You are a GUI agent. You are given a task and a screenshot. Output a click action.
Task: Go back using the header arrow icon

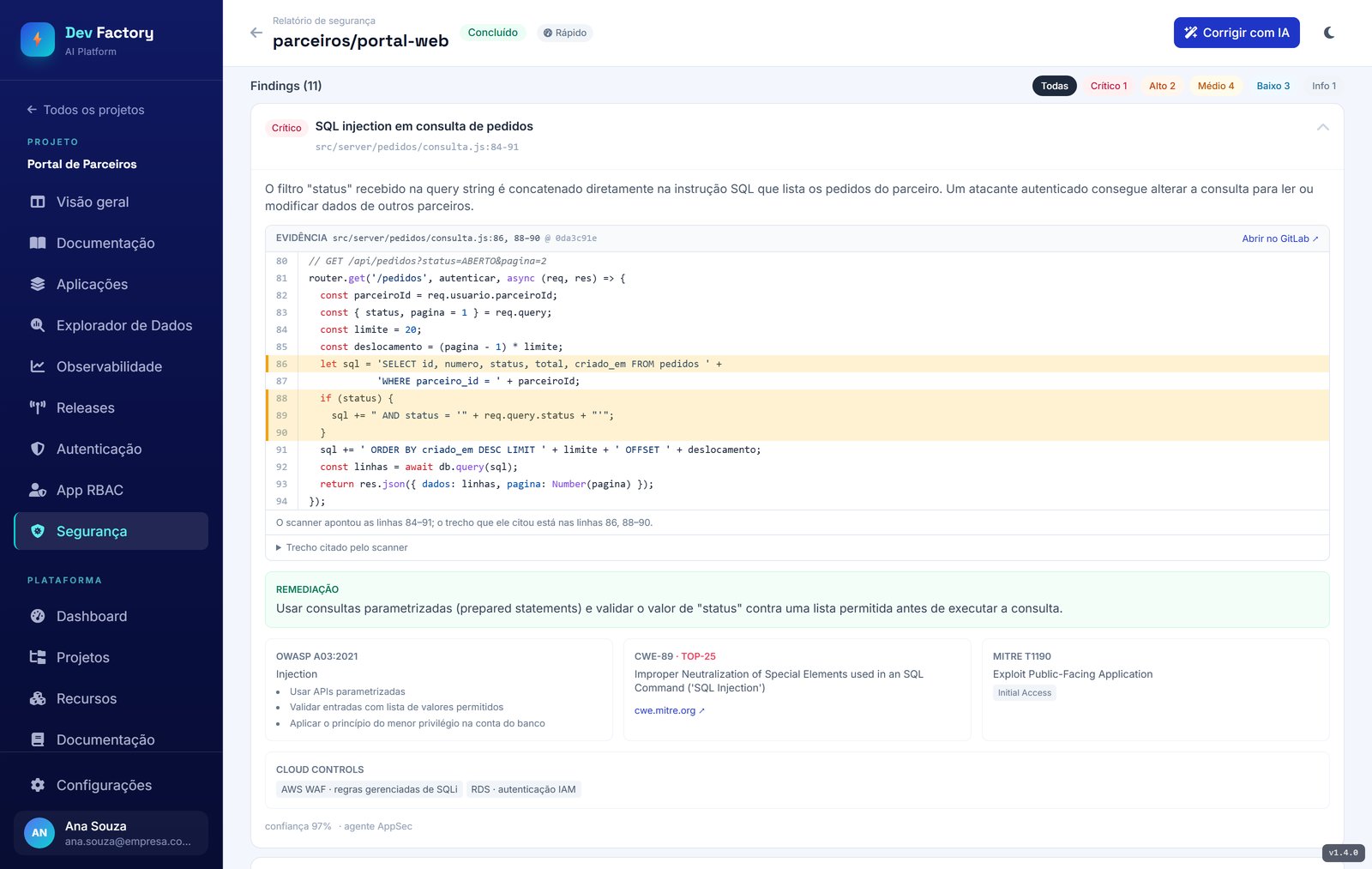256,33
